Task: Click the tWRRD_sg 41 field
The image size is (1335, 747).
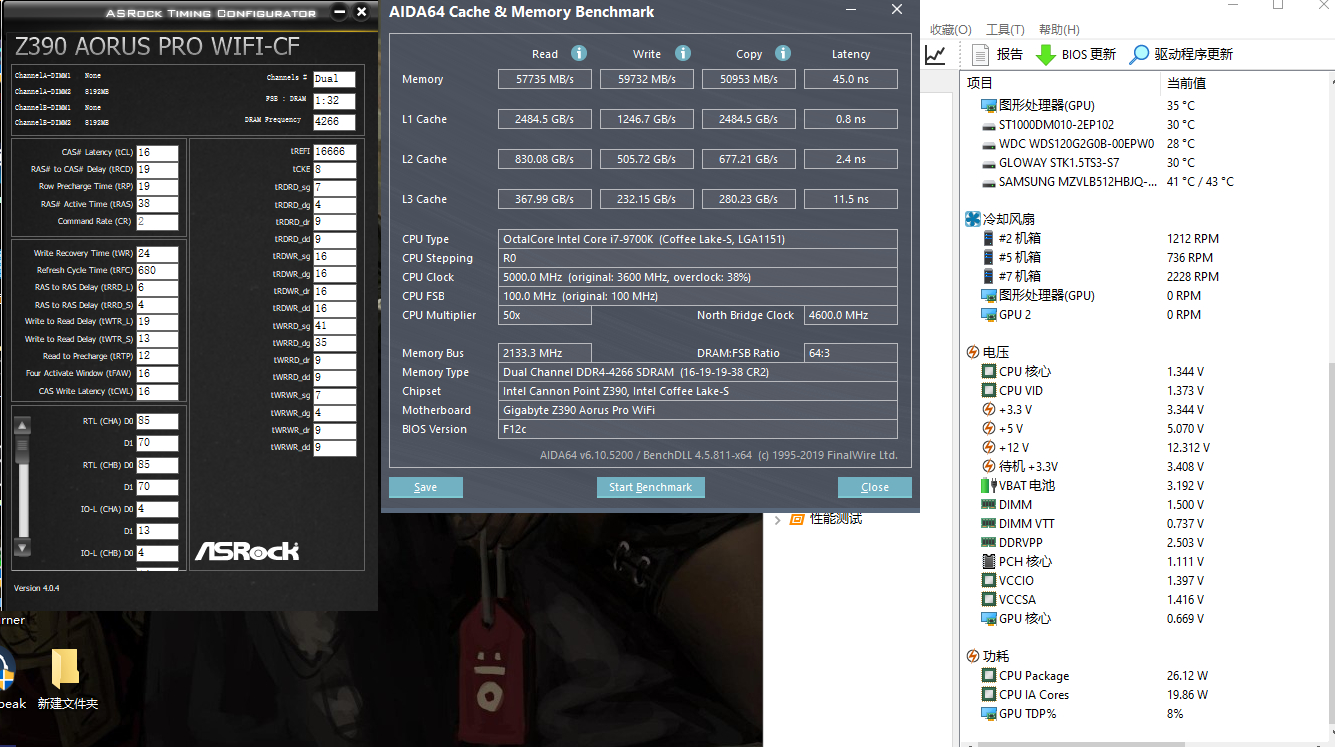Action: (x=335, y=326)
